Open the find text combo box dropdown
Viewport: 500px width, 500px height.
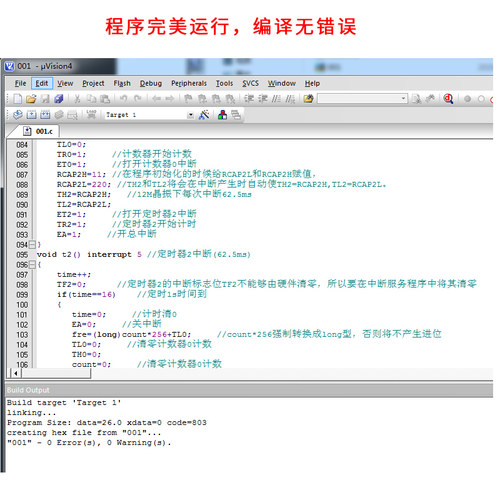(403, 99)
